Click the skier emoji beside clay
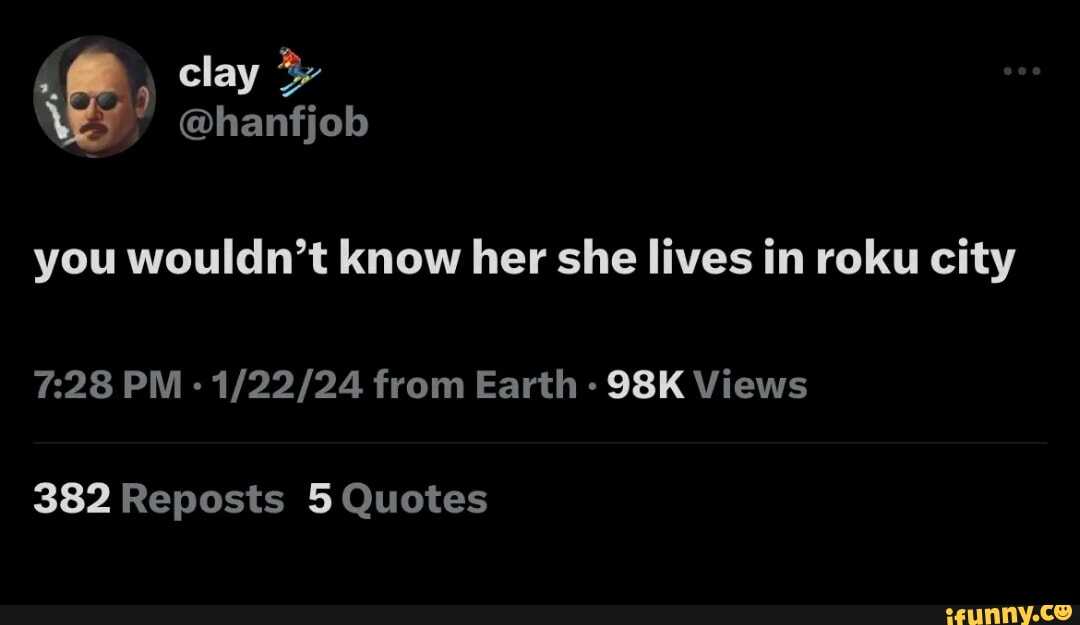Image resolution: width=1080 pixels, height=625 pixels. (299, 72)
